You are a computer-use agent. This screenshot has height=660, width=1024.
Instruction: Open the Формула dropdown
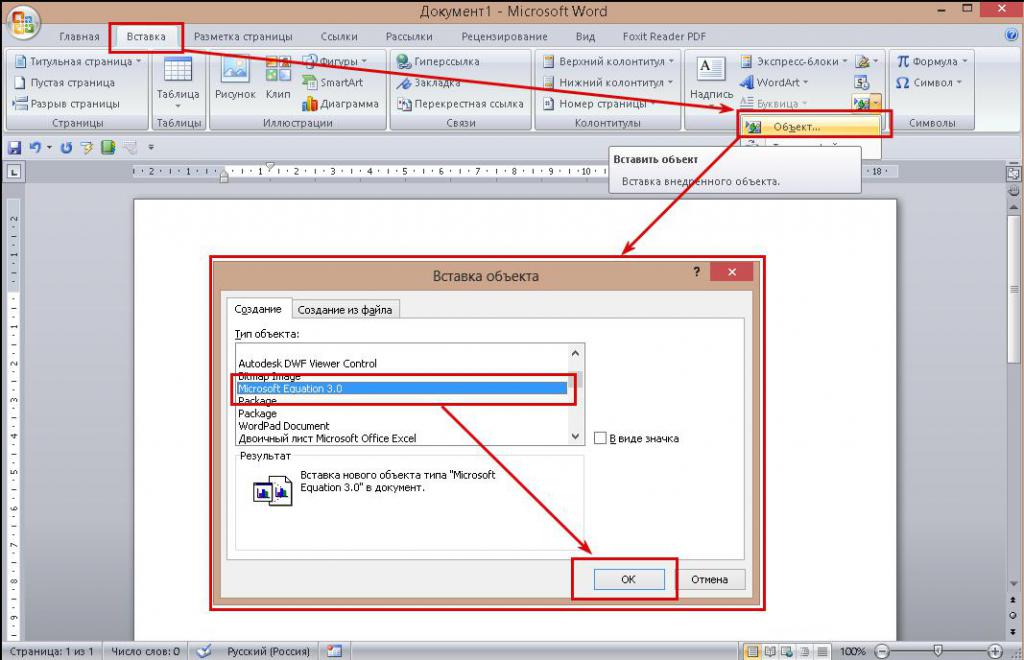[x=929, y=61]
